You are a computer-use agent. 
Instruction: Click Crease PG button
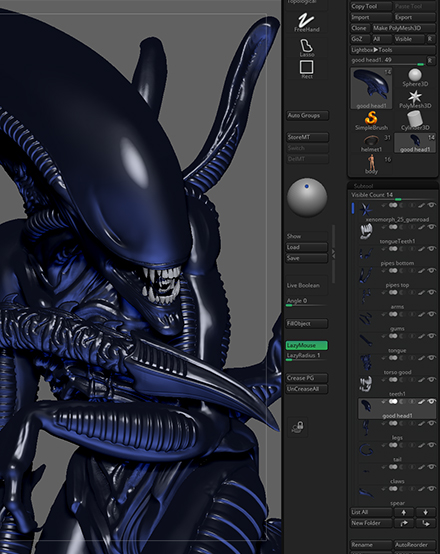[x=306, y=378]
